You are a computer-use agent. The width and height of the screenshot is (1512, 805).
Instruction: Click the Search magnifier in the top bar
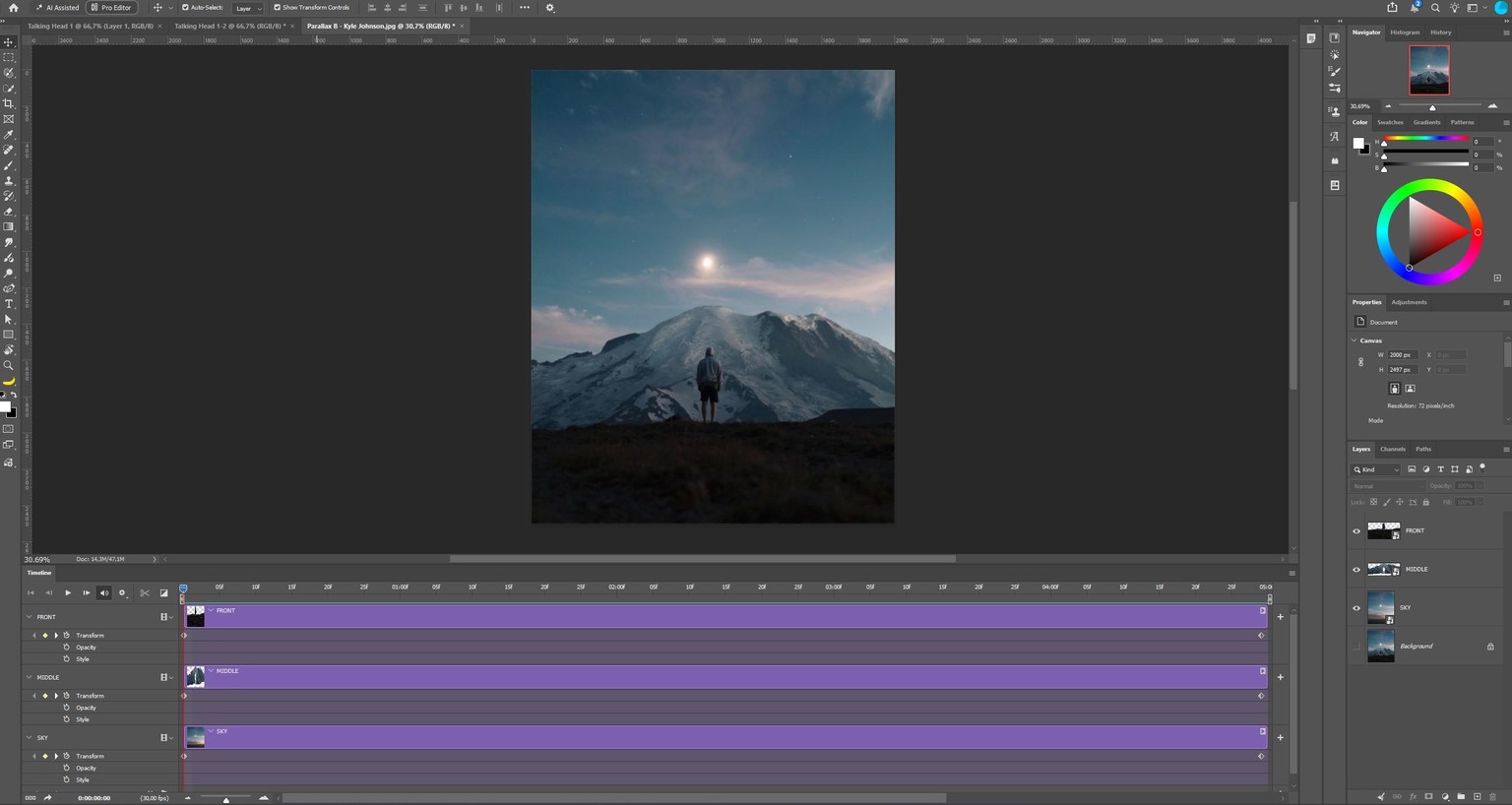click(x=1435, y=8)
